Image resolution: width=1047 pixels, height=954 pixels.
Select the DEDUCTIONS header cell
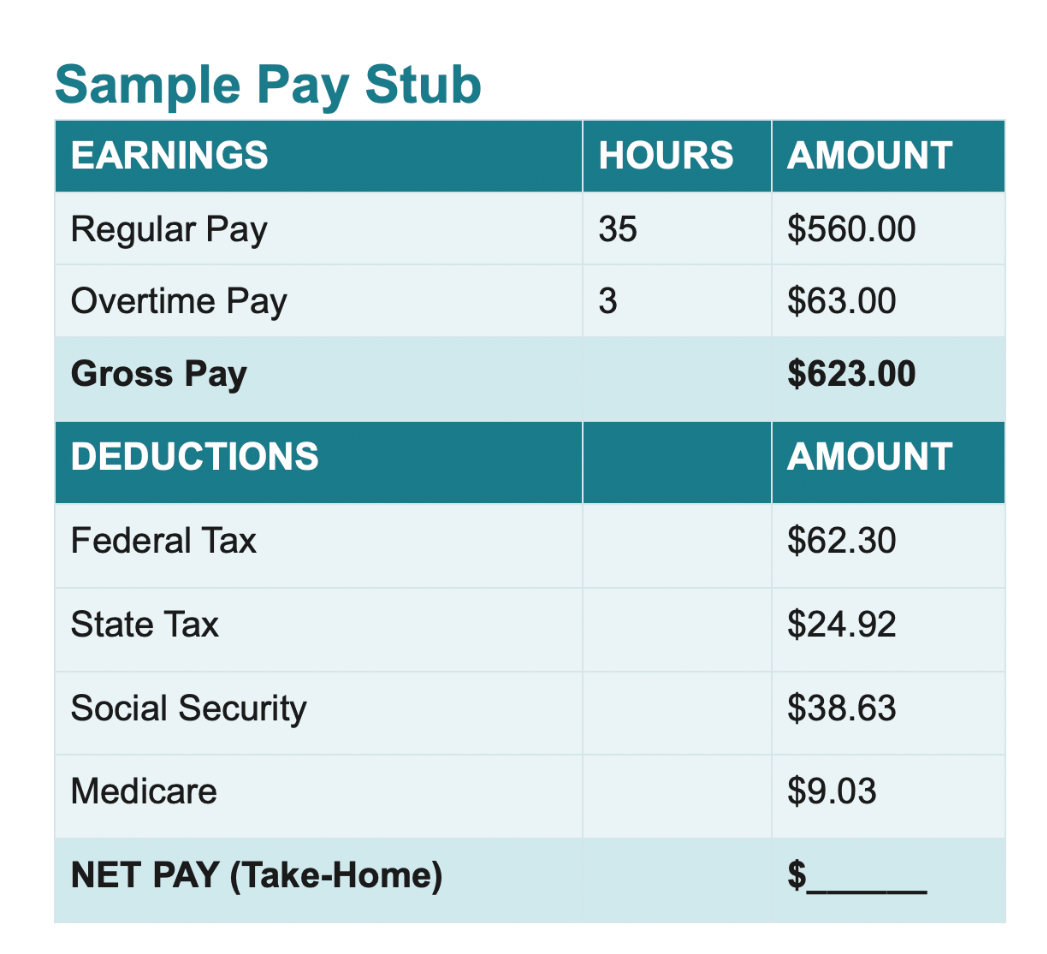pos(319,462)
